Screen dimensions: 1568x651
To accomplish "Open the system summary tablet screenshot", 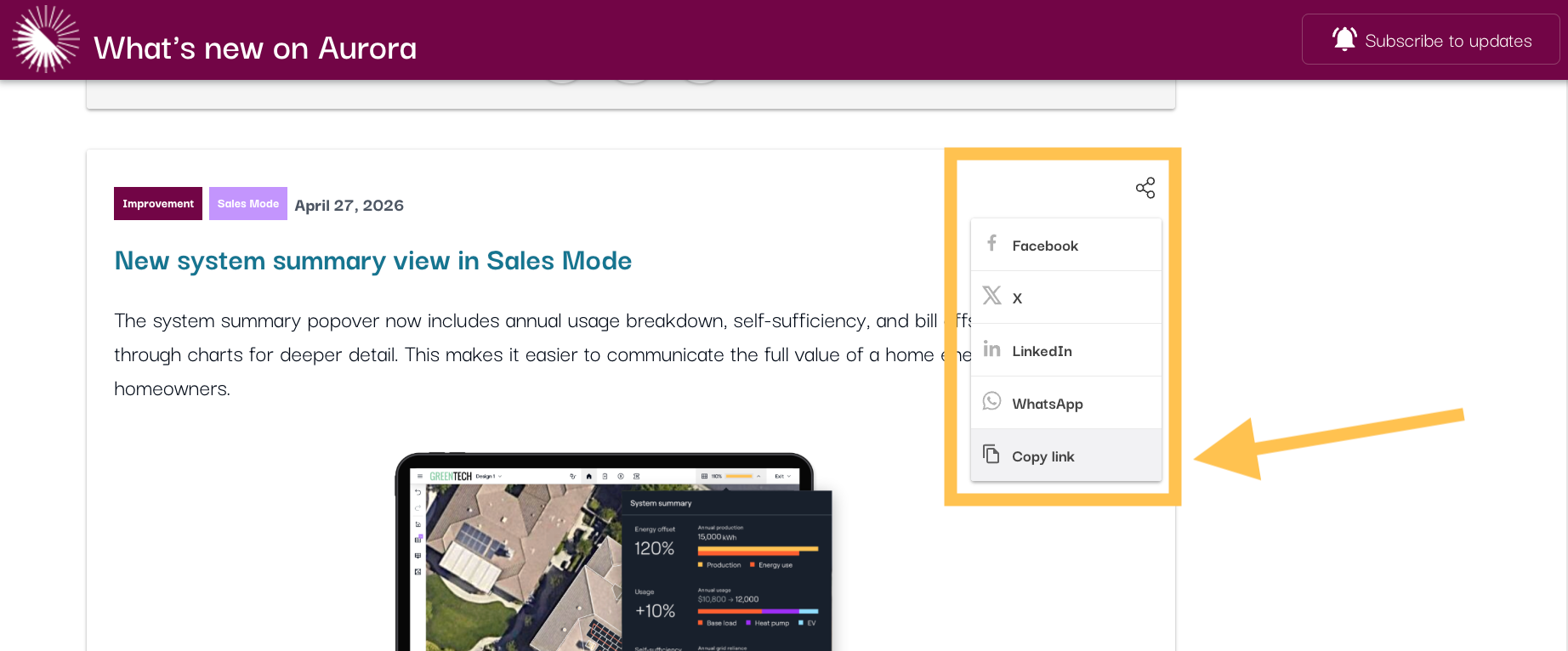I will click(x=613, y=552).
